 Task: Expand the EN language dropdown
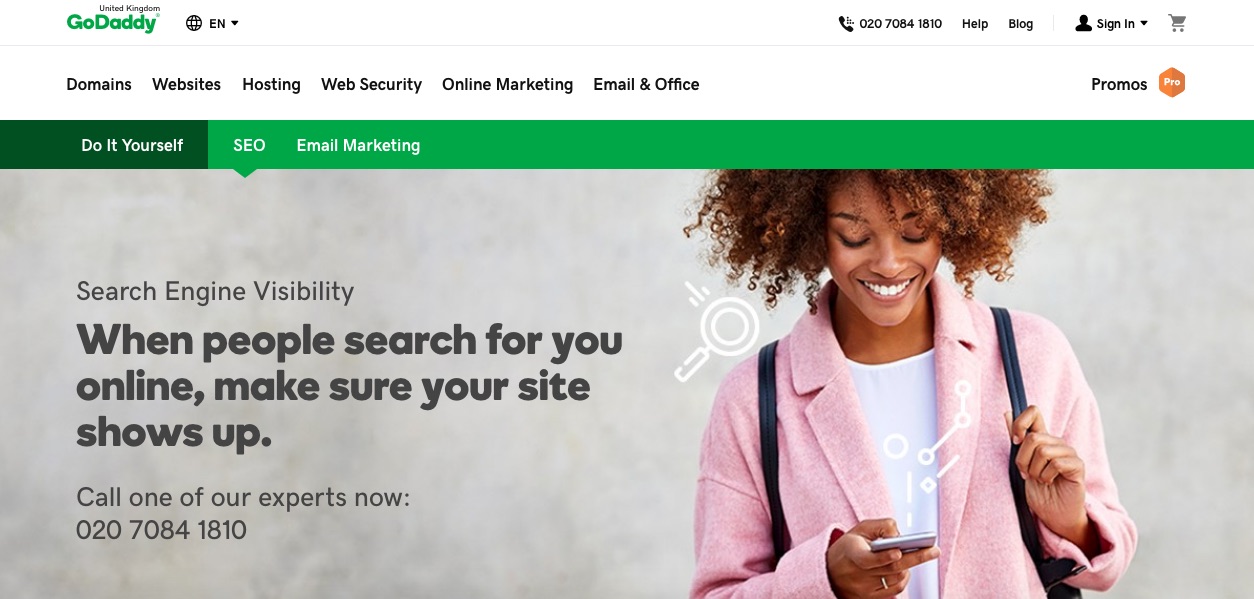tap(225, 23)
